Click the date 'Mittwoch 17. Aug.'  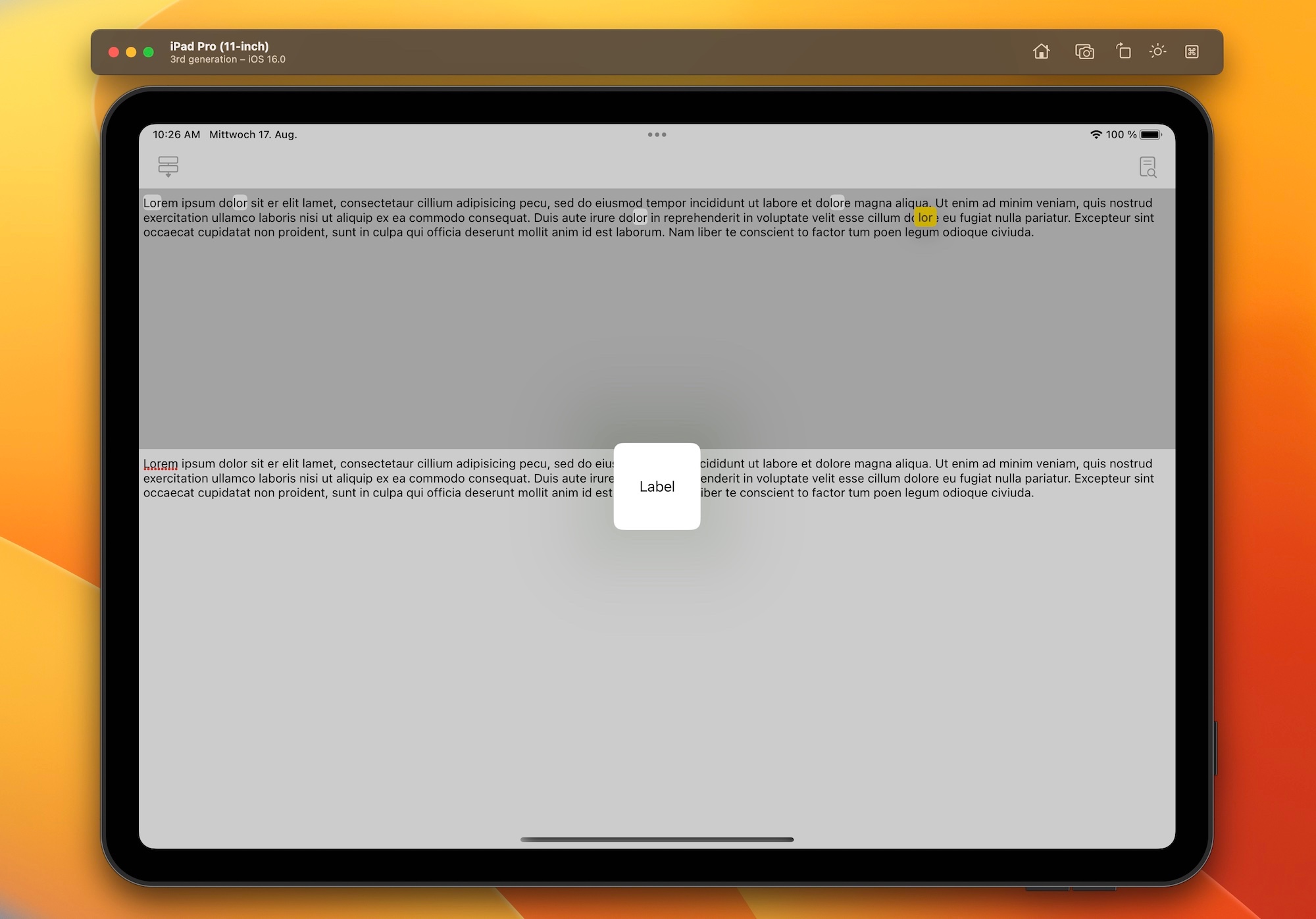click(253, 134)
